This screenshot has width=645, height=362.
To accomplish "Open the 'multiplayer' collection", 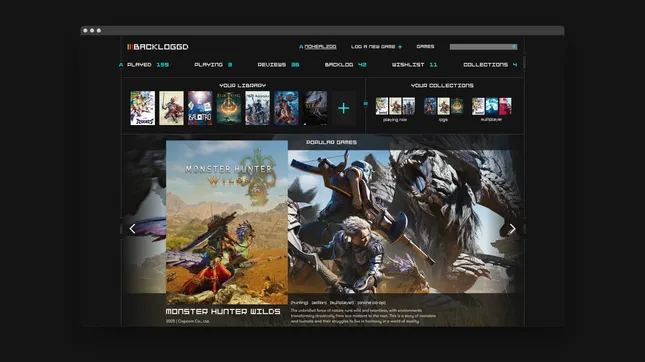I will pyautogui.click(x=492, y=109).
